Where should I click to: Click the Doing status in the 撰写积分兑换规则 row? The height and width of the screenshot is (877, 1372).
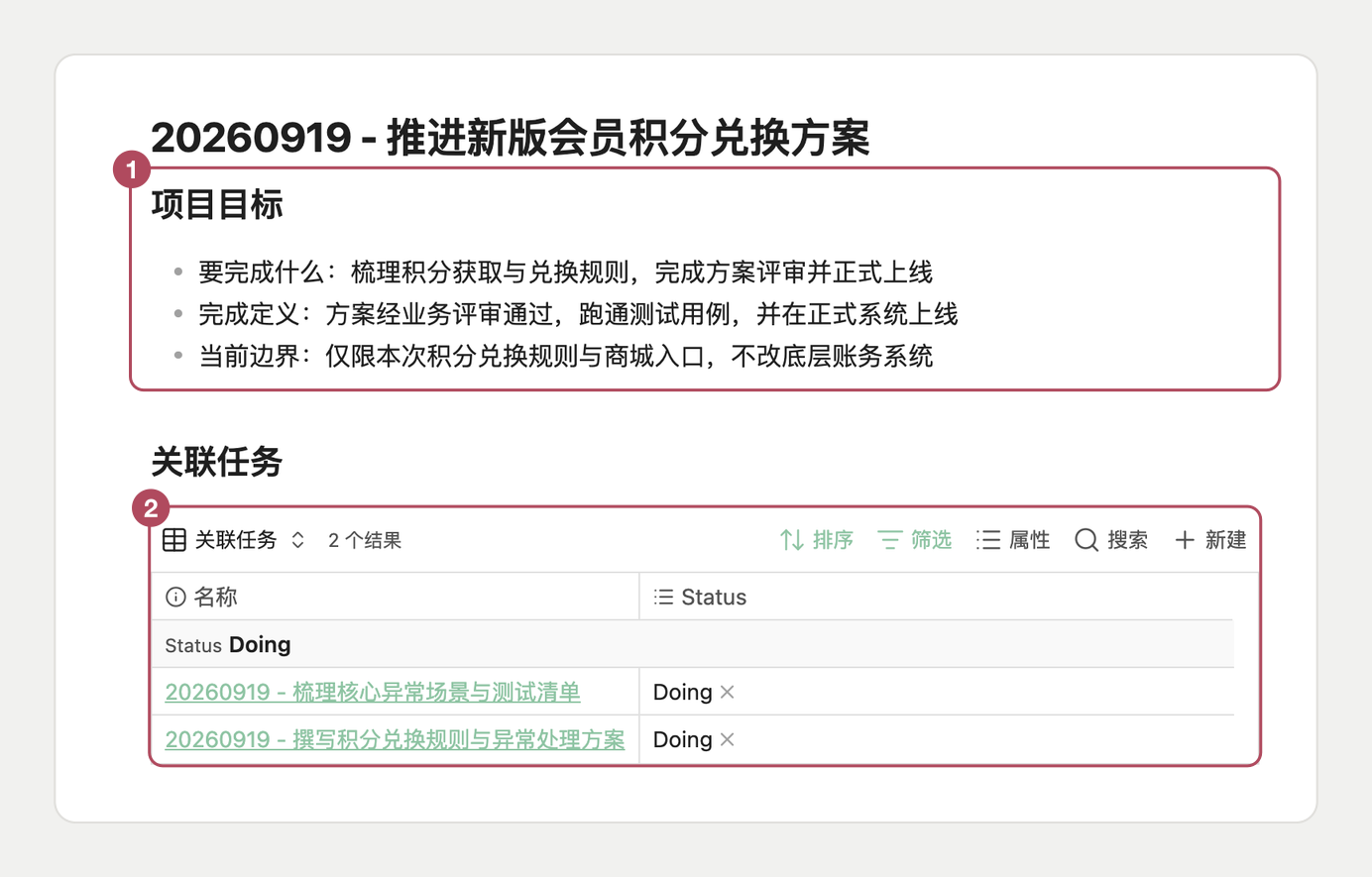click(x=682, y=739)
